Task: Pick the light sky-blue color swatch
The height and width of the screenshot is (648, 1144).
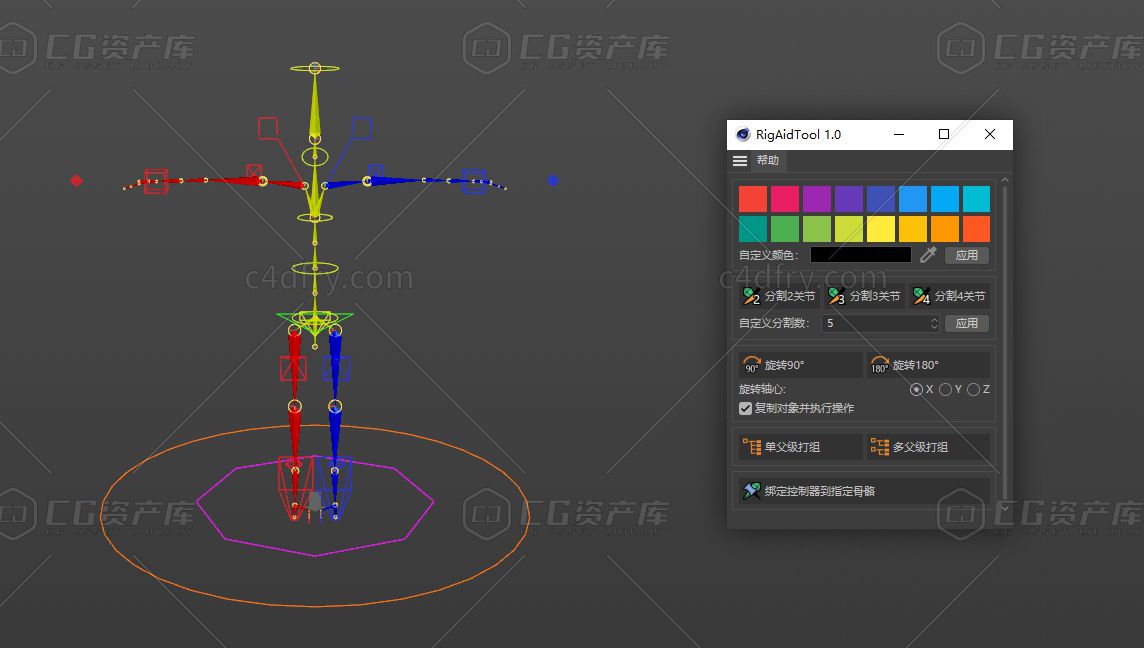Action: [x=945, y=198]
